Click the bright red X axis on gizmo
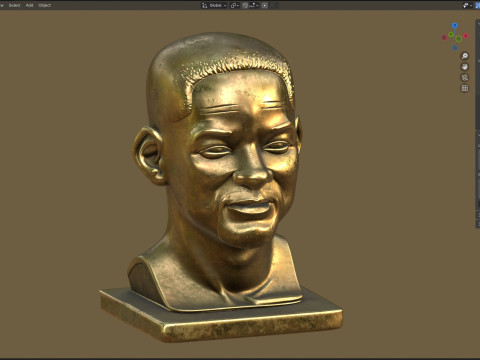This screenshot has width=480, height=360. (x=466, y=36)
